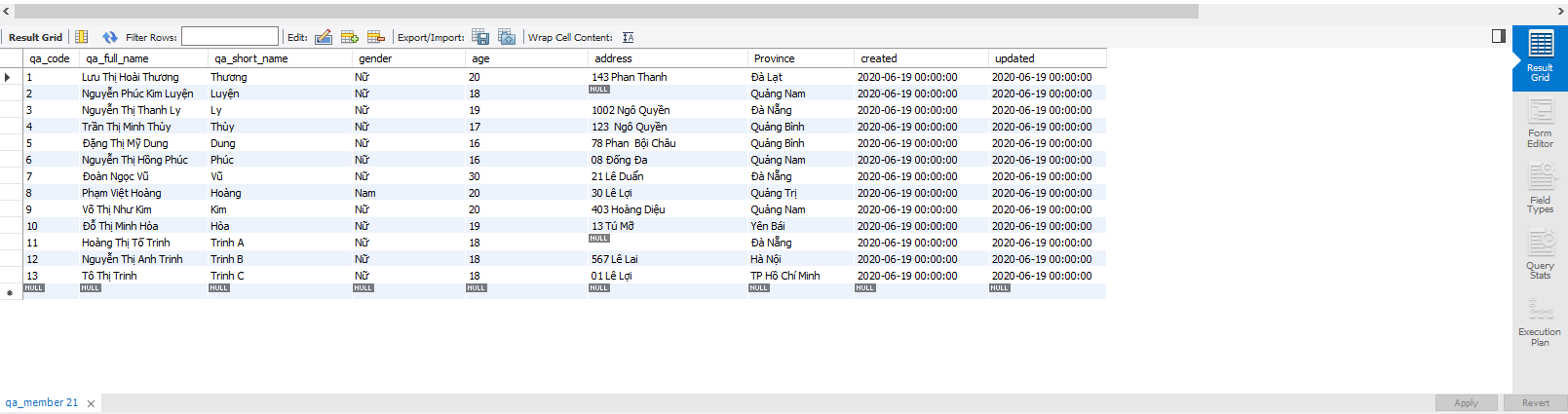Click the edit current row icon
The height and width of the screenshot is (414, 1568).
(x=324, y=37)
